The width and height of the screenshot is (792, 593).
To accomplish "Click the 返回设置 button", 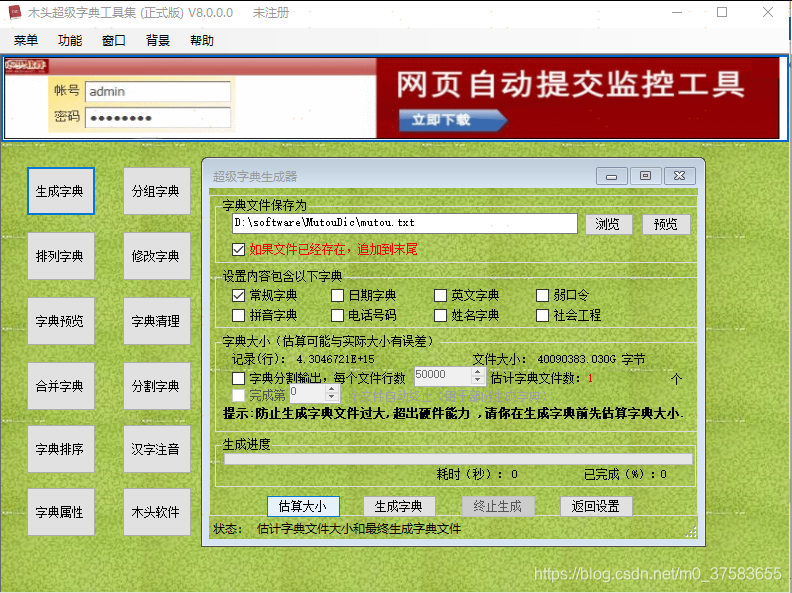I will pos(596,506).
